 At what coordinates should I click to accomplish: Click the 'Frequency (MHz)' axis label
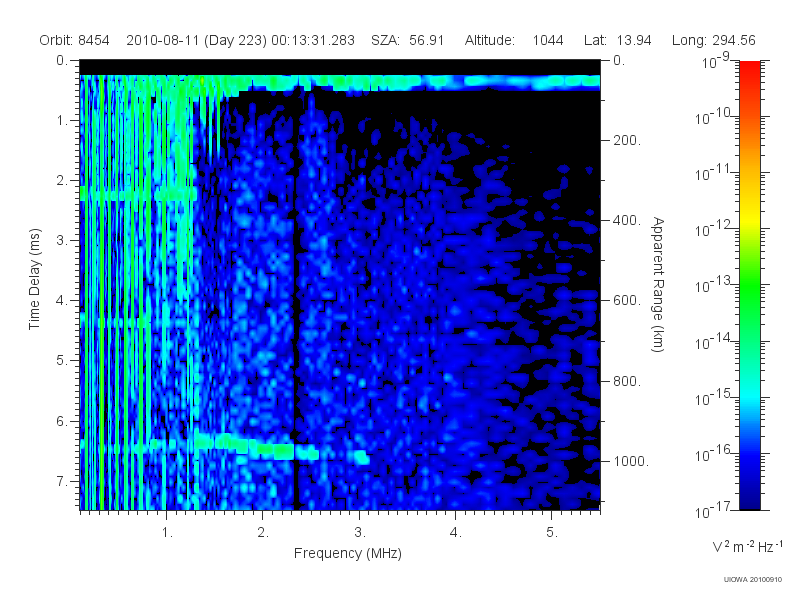click(x=348, y=554)
